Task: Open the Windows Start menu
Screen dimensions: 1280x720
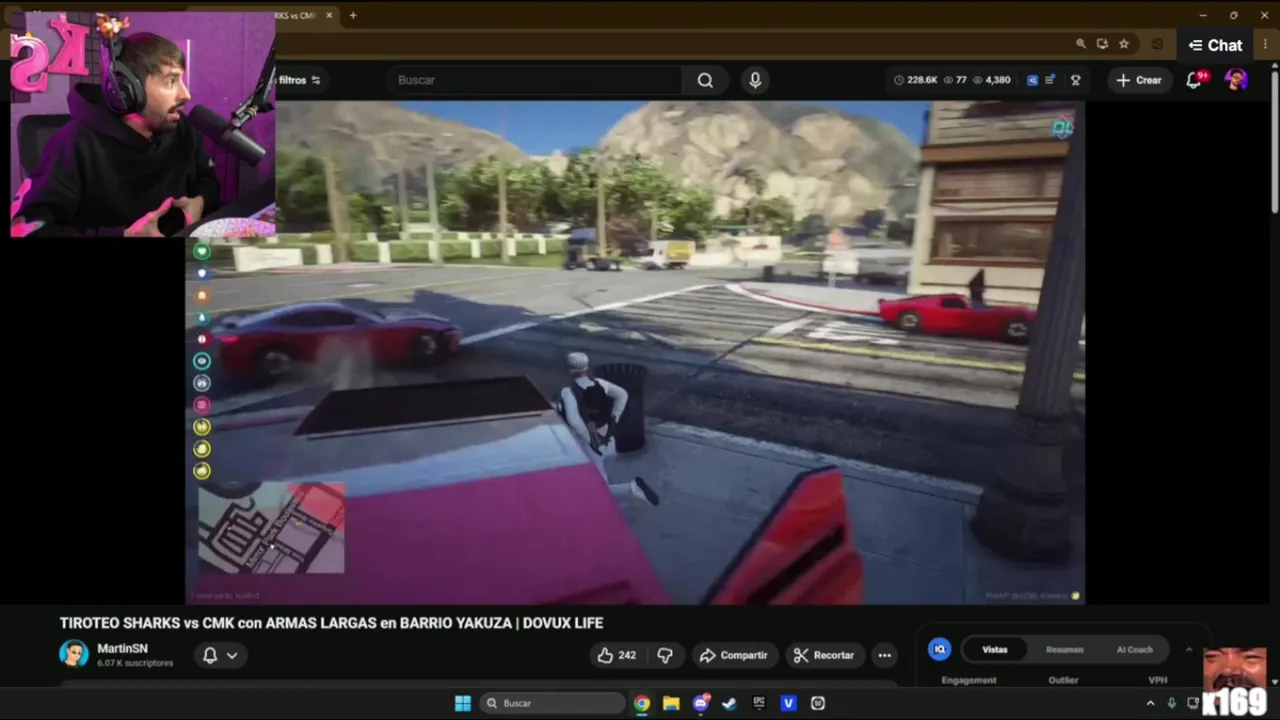Action: pos(463,703)
